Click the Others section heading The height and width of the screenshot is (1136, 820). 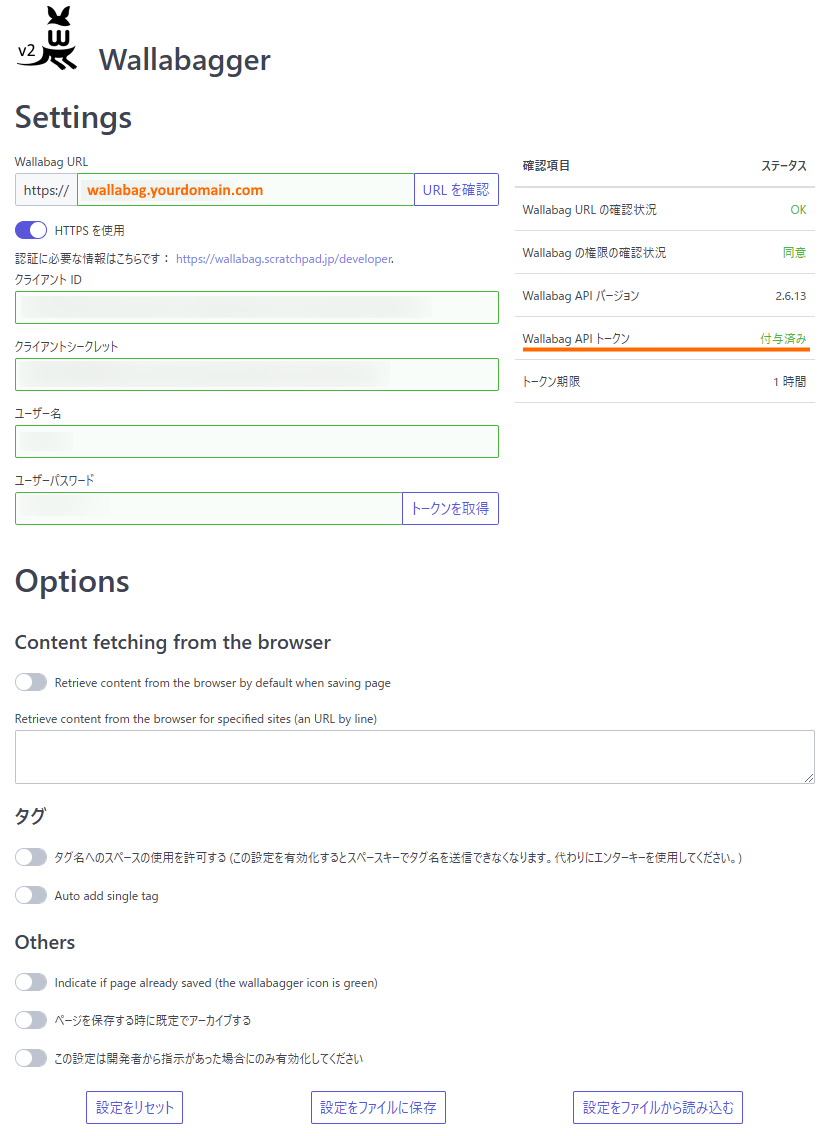(45, 942)
